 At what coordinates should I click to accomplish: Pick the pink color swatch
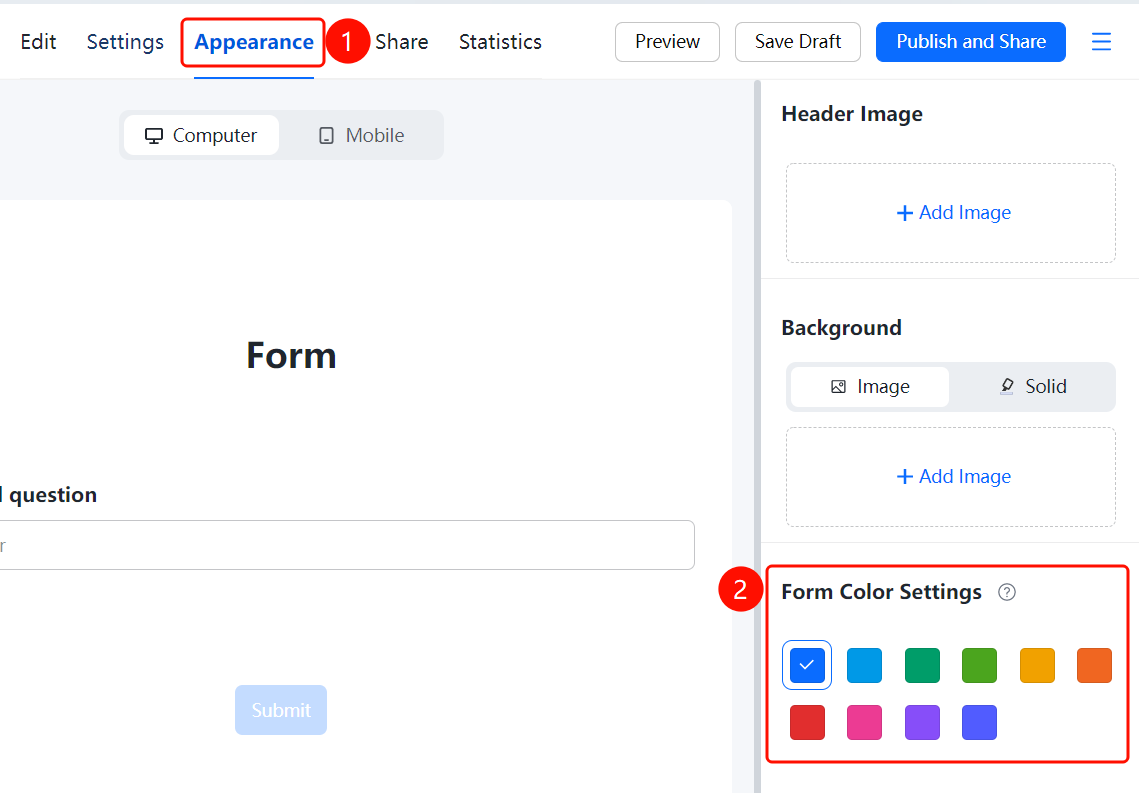pyautogui.click(x=864, y=723)
